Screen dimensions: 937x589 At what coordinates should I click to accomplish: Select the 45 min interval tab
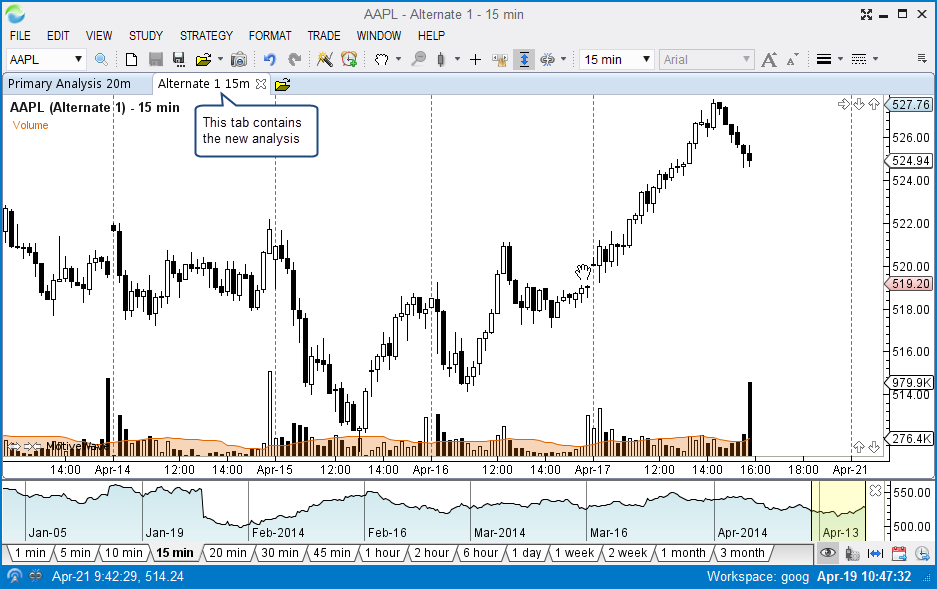click(332, 553)
